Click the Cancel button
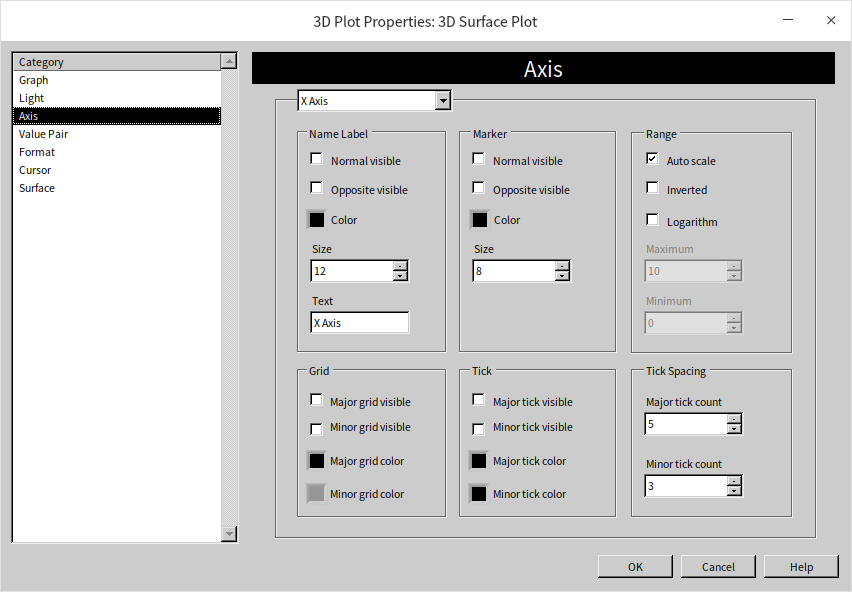This screenshot has height=592, width=852. tap(718, 567)
